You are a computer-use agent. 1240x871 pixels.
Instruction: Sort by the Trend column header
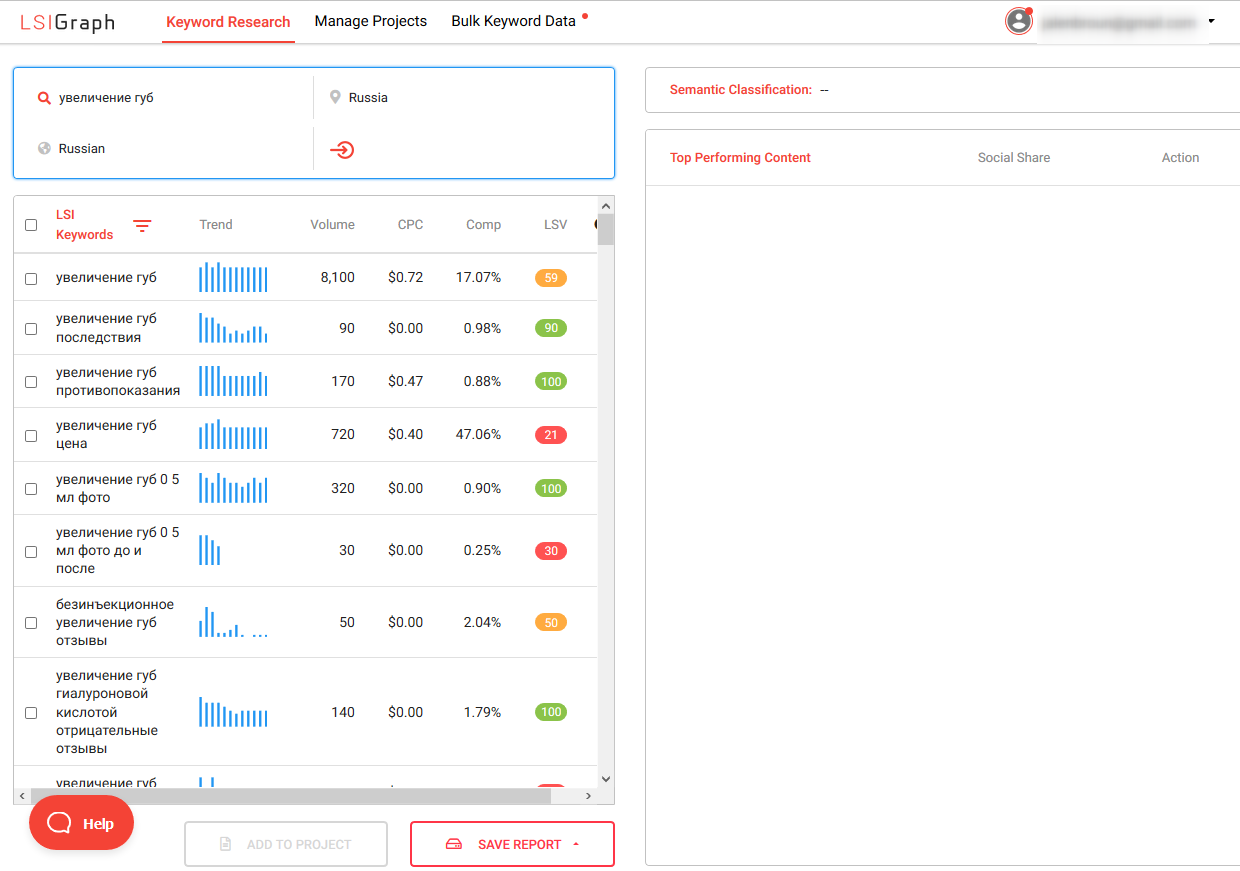pyautogui.click(x=216, y=225)
